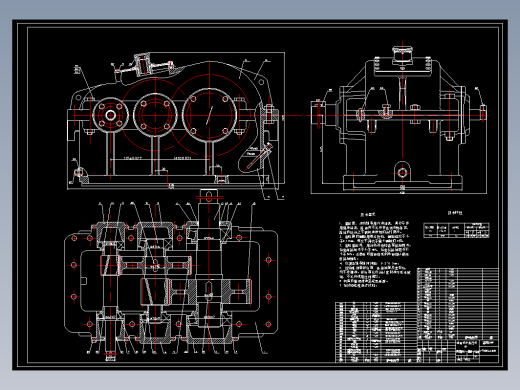Select the small parameter table above the parts list
The height and width of the screenshot is (390, 520).
pyautogui.click(x=456, y=230)
